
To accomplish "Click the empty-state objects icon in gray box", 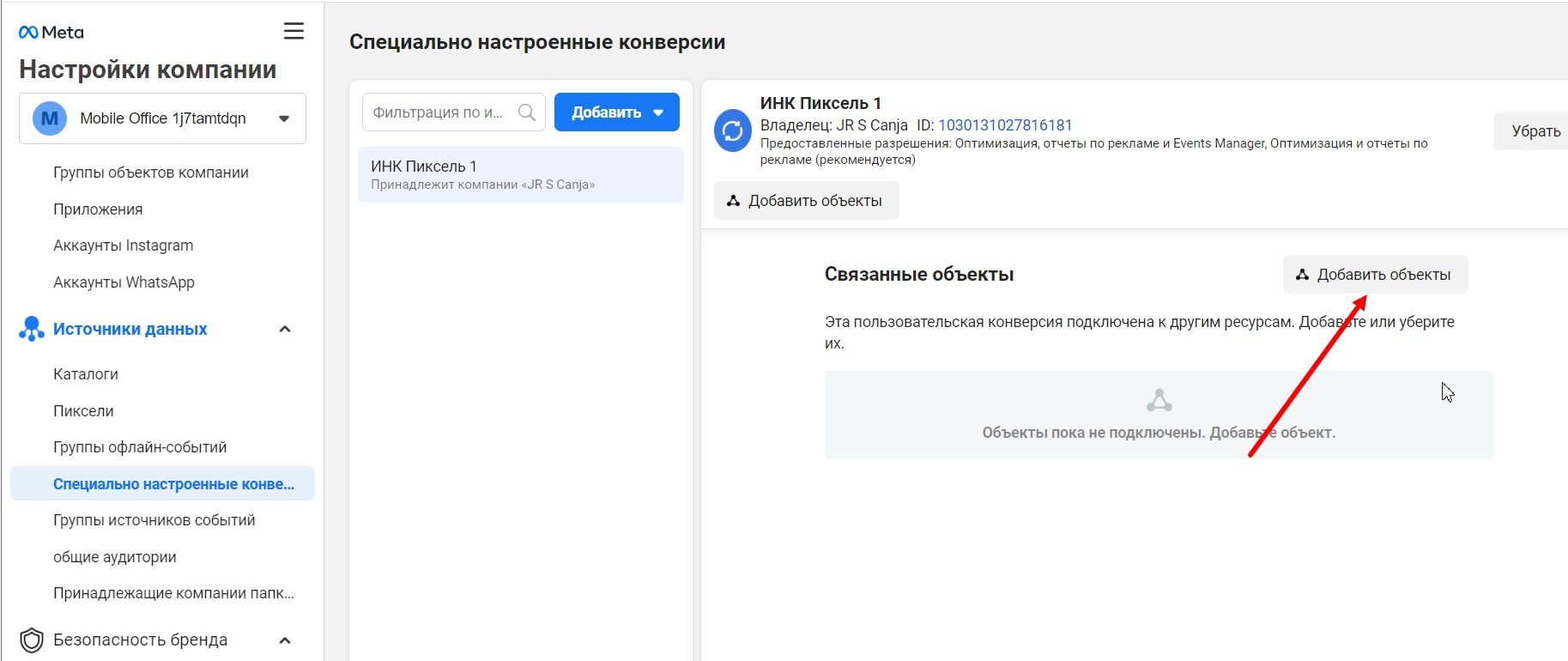I will pos(1159,400).
